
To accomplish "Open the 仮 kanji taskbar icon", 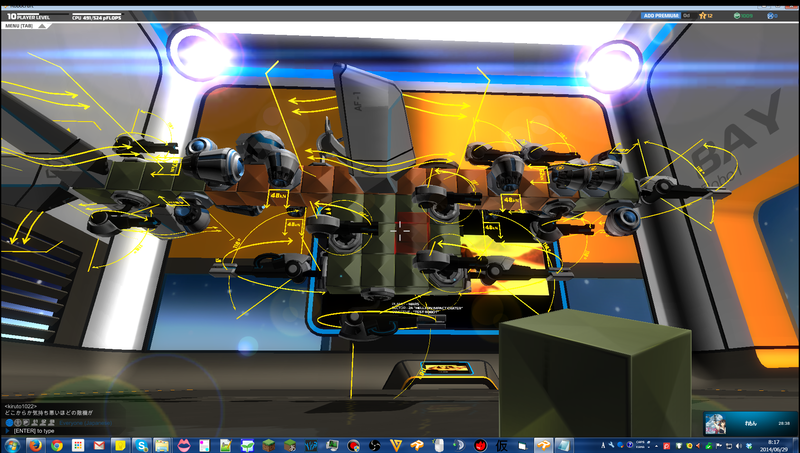I will [502, 445].
